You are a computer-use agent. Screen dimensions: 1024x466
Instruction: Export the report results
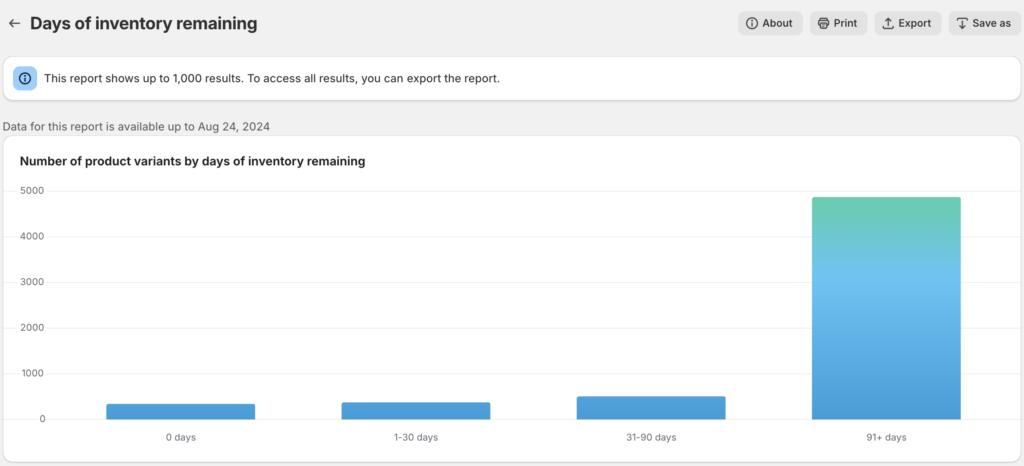click(908, 23)
